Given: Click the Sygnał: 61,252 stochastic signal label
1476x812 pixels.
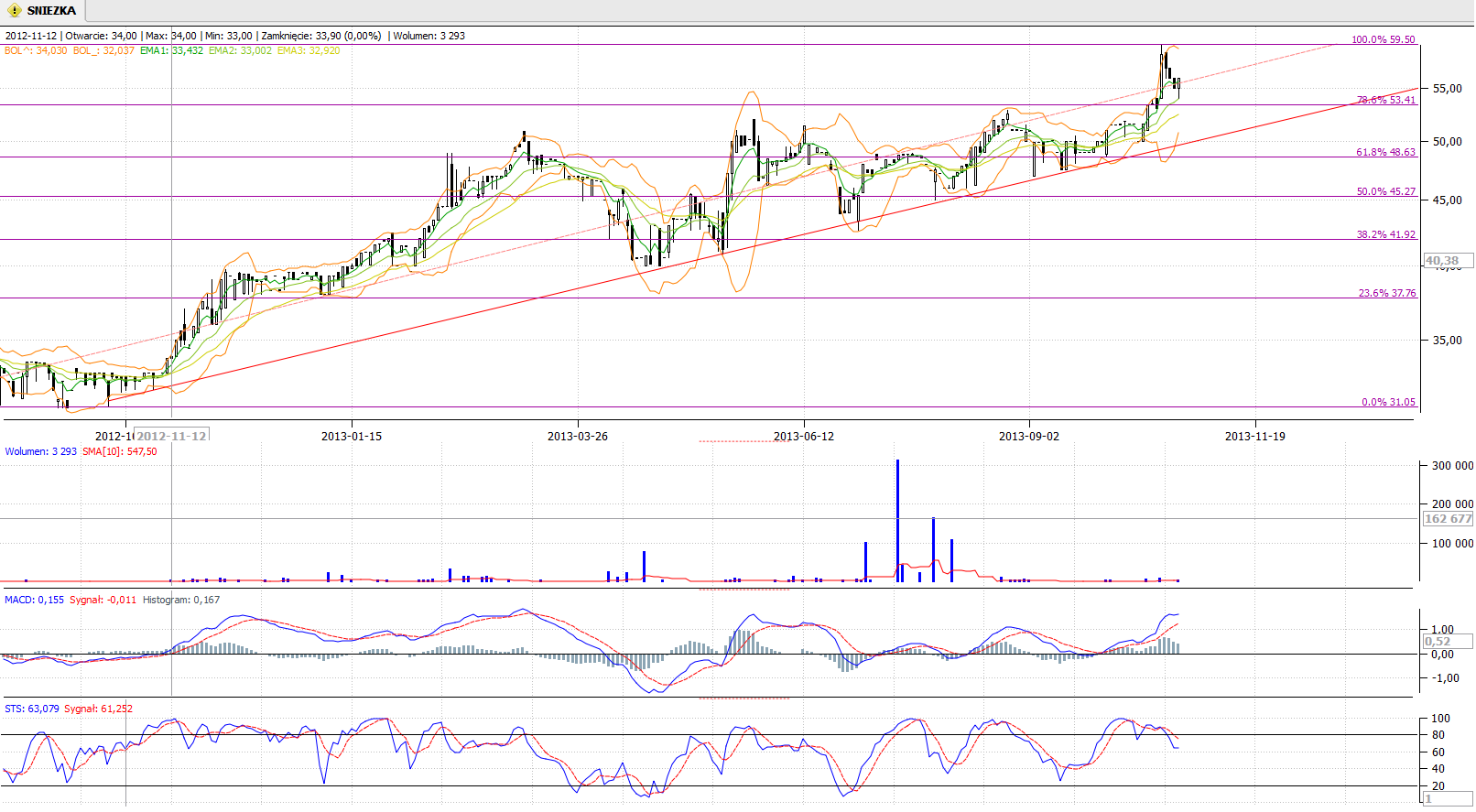Looking at the screenshot, I should (99, 709).
